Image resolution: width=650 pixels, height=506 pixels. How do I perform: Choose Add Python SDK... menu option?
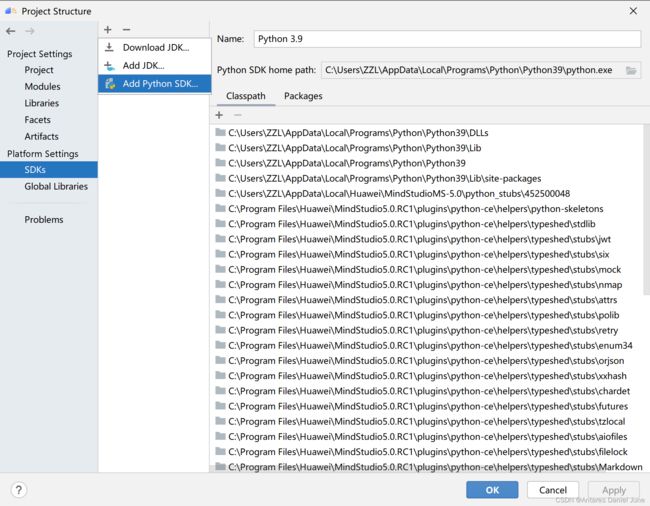pyautogui.click(x=155, y=84)
